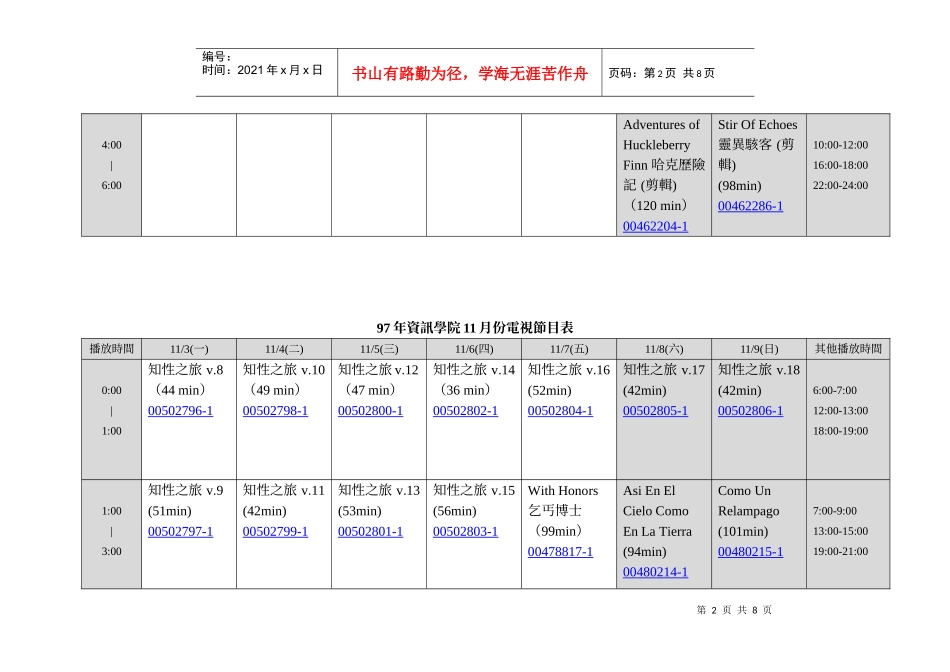Select the Stir Of Echoes title text
The width and height of the screenshot is (950, 672).
[x=757, y=125]
